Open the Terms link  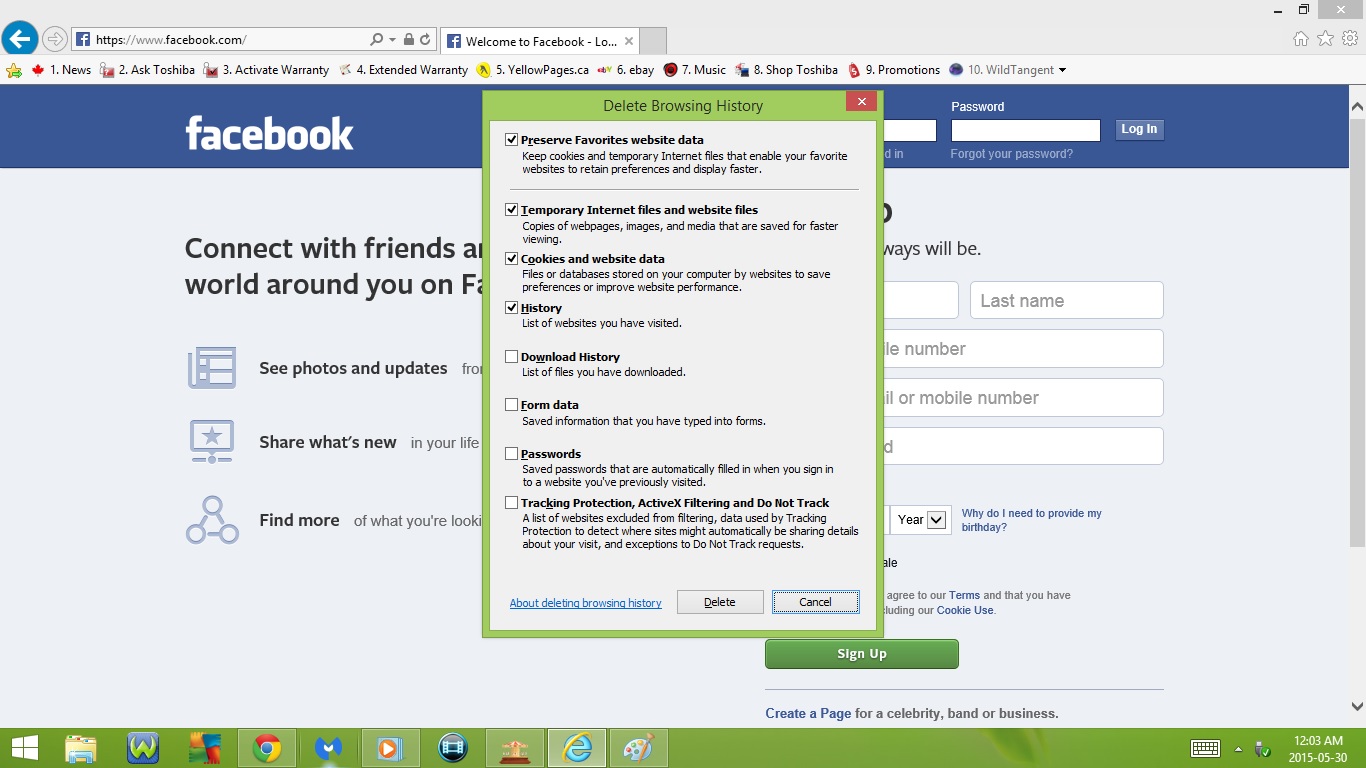(964, 595)
